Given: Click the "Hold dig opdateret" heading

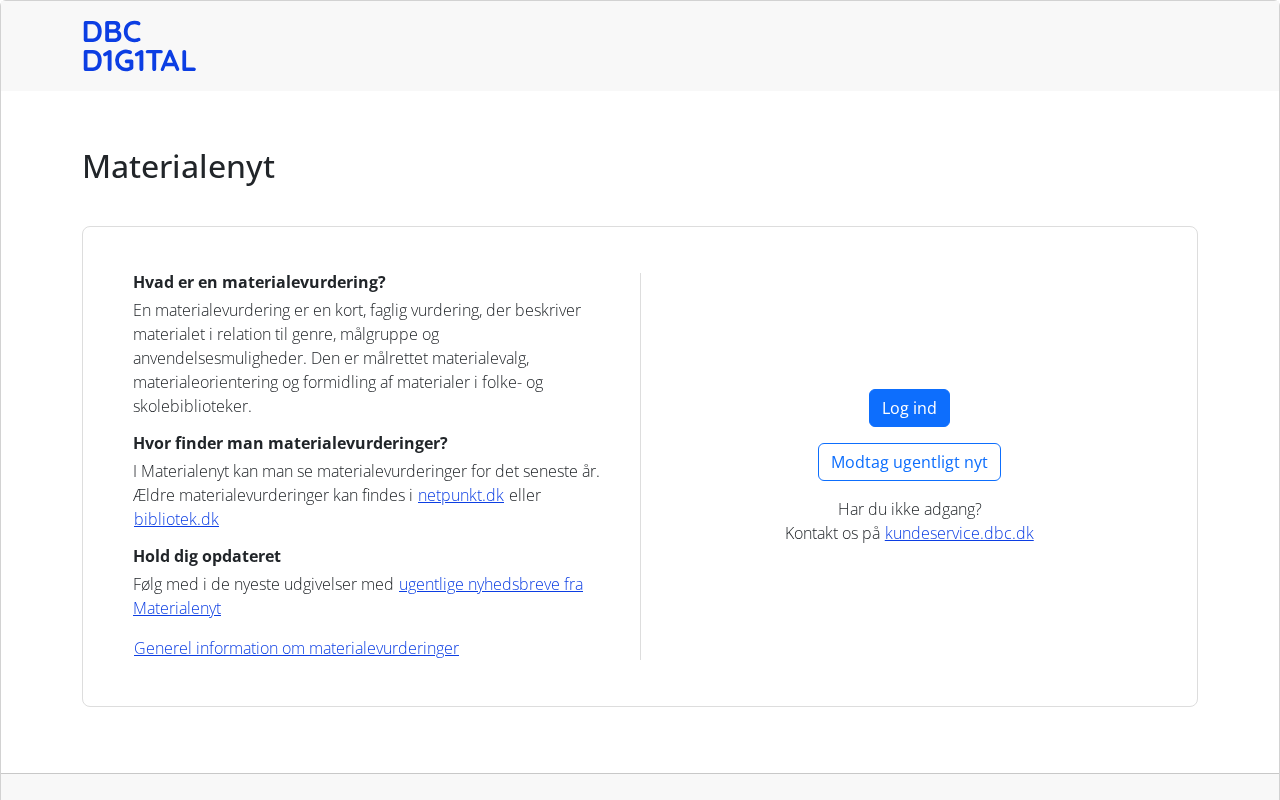Looking at the screenshot, I should click(x=207, y=556).
